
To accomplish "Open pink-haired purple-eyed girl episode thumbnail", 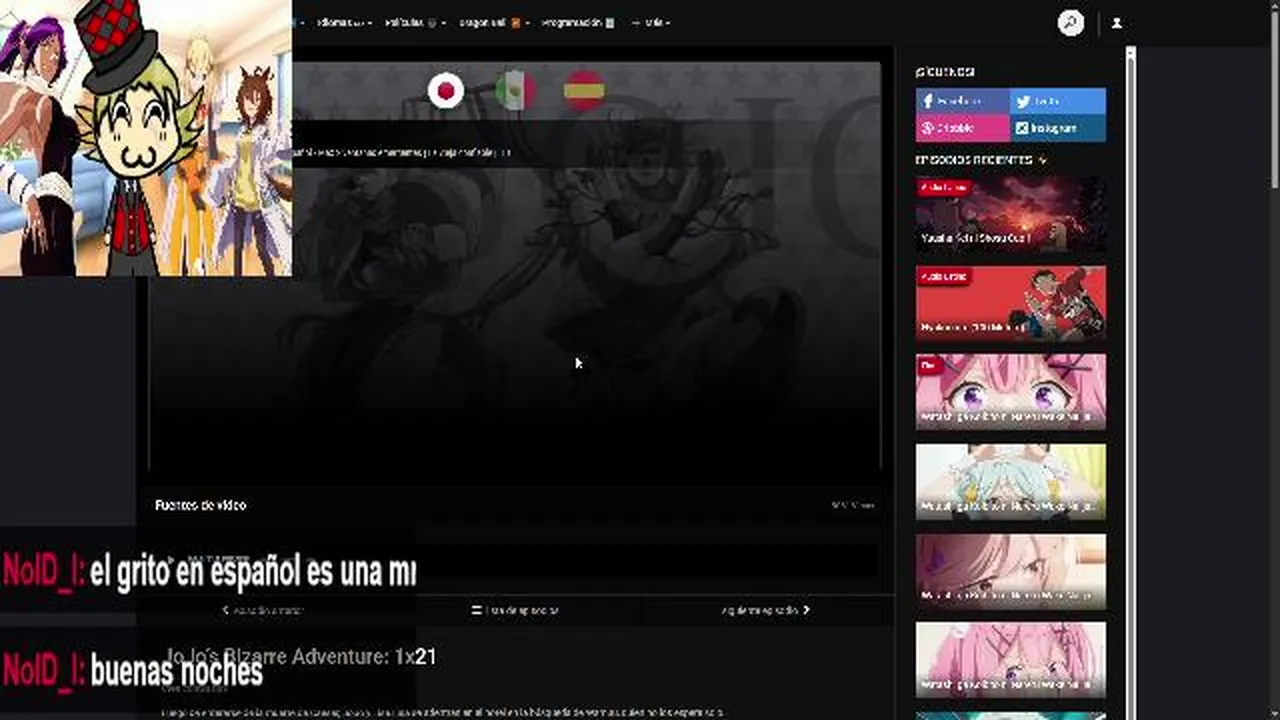I will [1011, 392].
